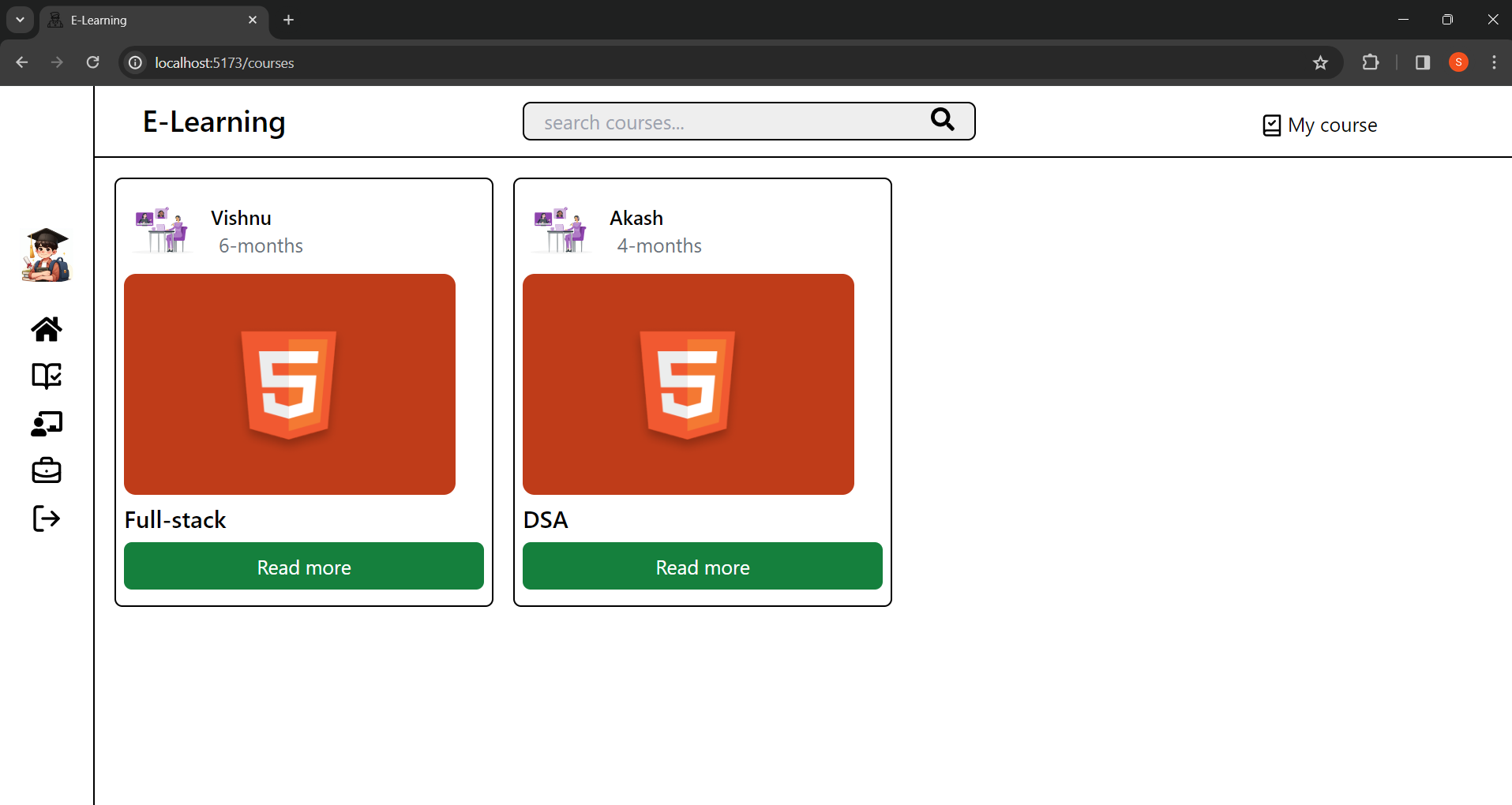1512x805 pixels.
Task: Go forward in browser history
Action: (x=57, y=62)
